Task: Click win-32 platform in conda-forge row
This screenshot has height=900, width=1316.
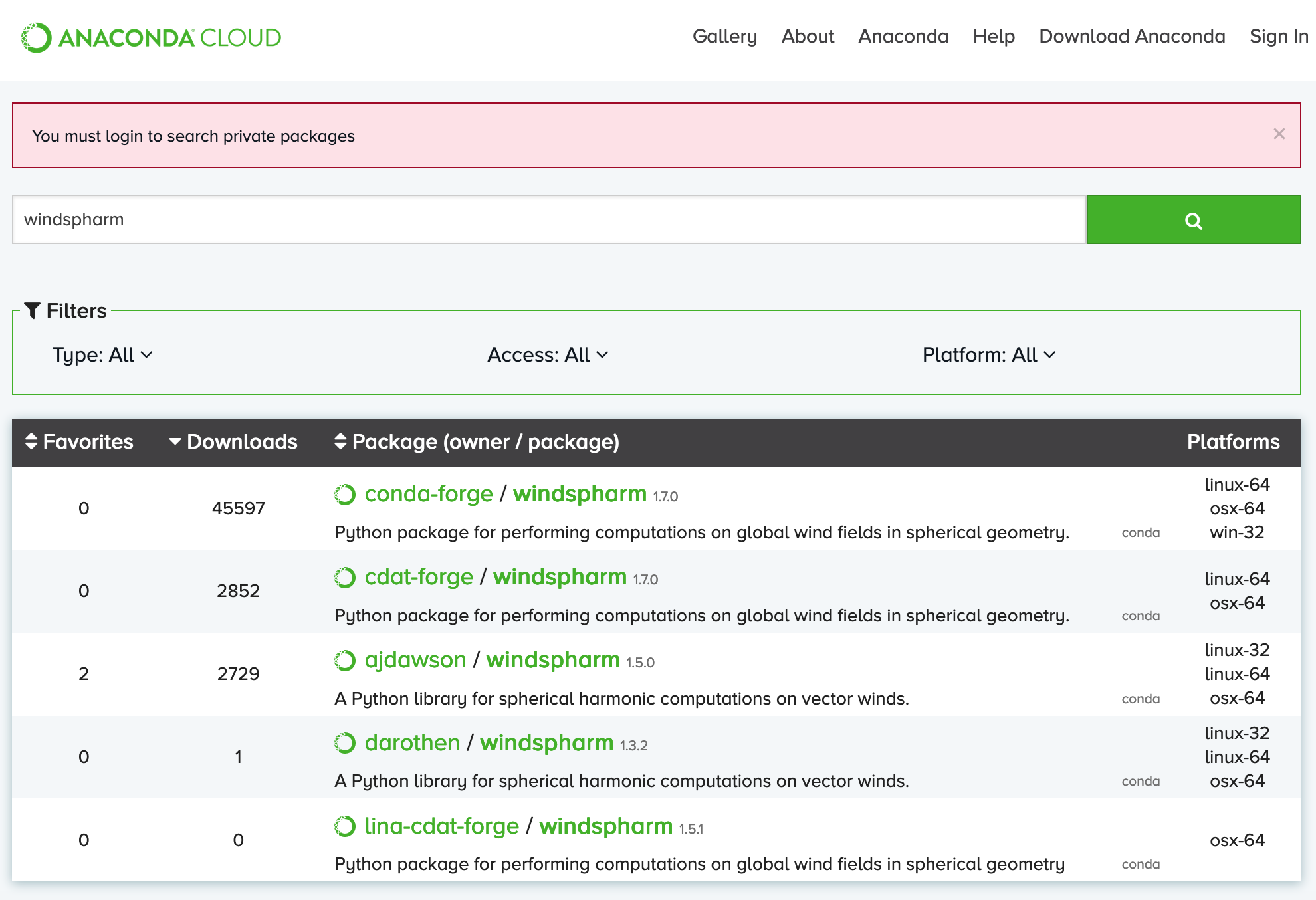Action: click(x=1237, y=532)
